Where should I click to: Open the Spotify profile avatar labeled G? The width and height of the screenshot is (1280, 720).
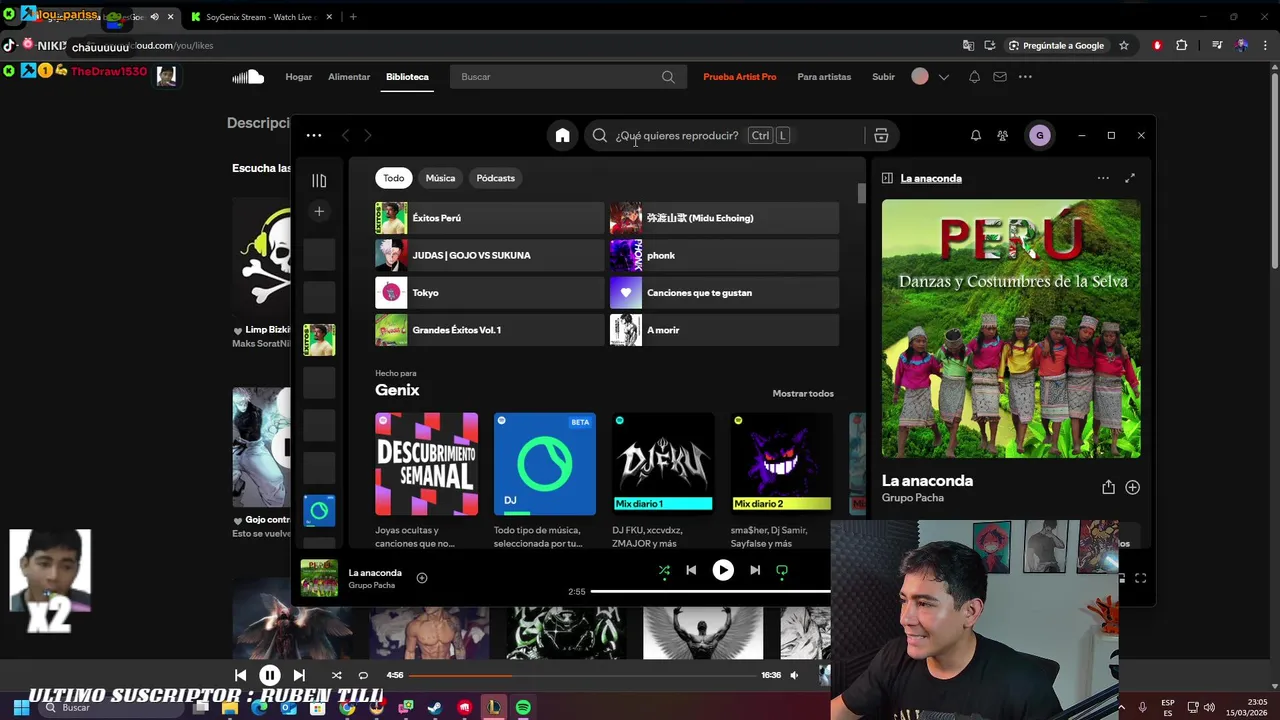coord(1040,136)
